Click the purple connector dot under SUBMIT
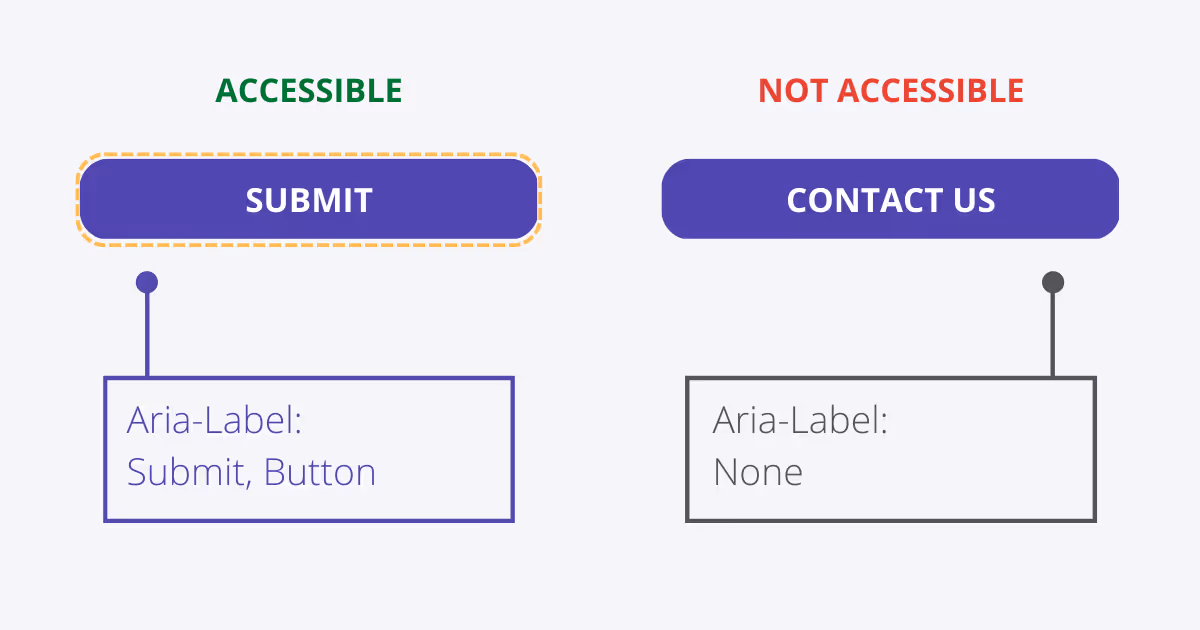The image size is (1200, 630). tap(147, 282)
